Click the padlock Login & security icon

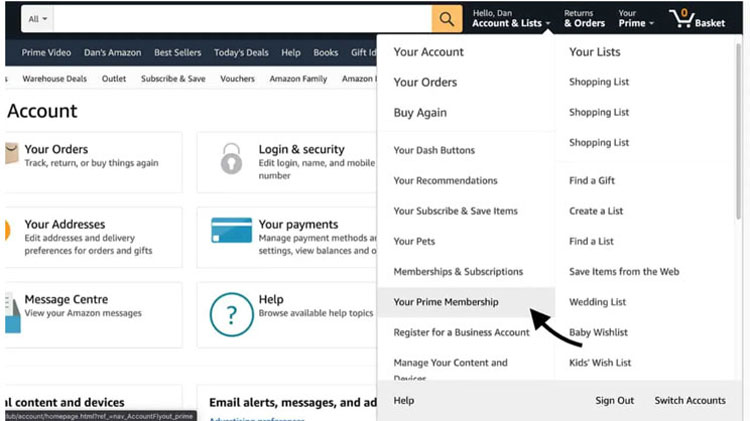(231, 158)
